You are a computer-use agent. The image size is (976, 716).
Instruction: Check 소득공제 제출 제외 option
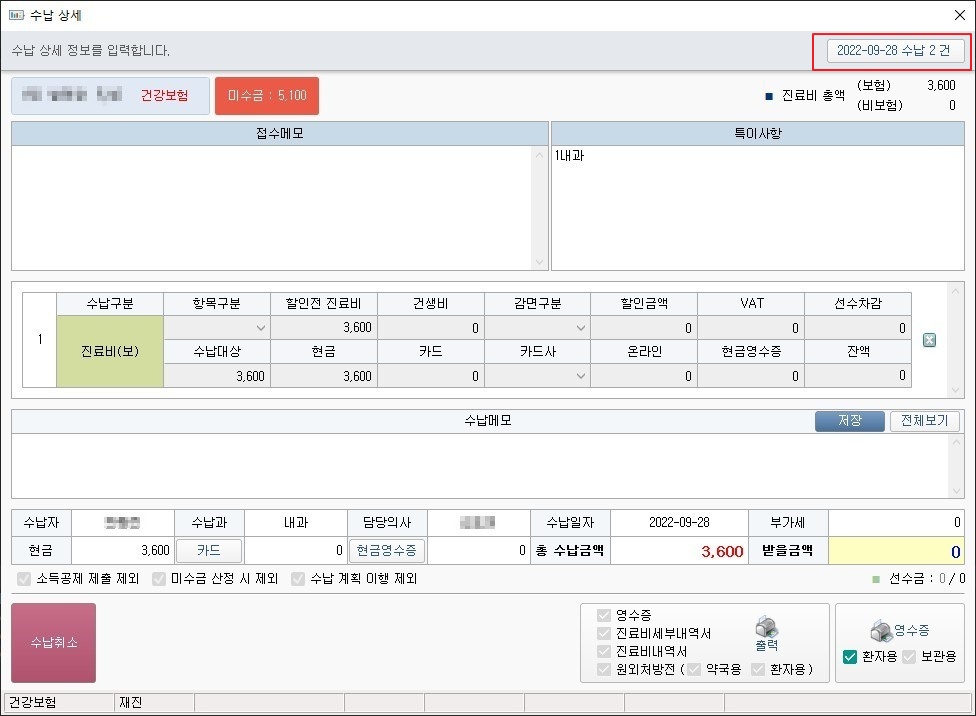pos(24,579)
